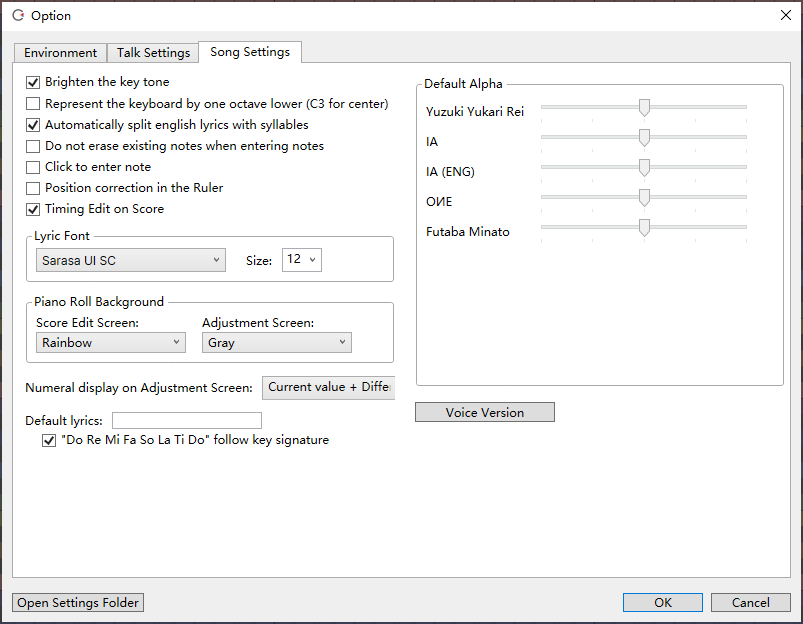
Task: Expand the lyric font Size dropdown
Action: tap(301, 260)
